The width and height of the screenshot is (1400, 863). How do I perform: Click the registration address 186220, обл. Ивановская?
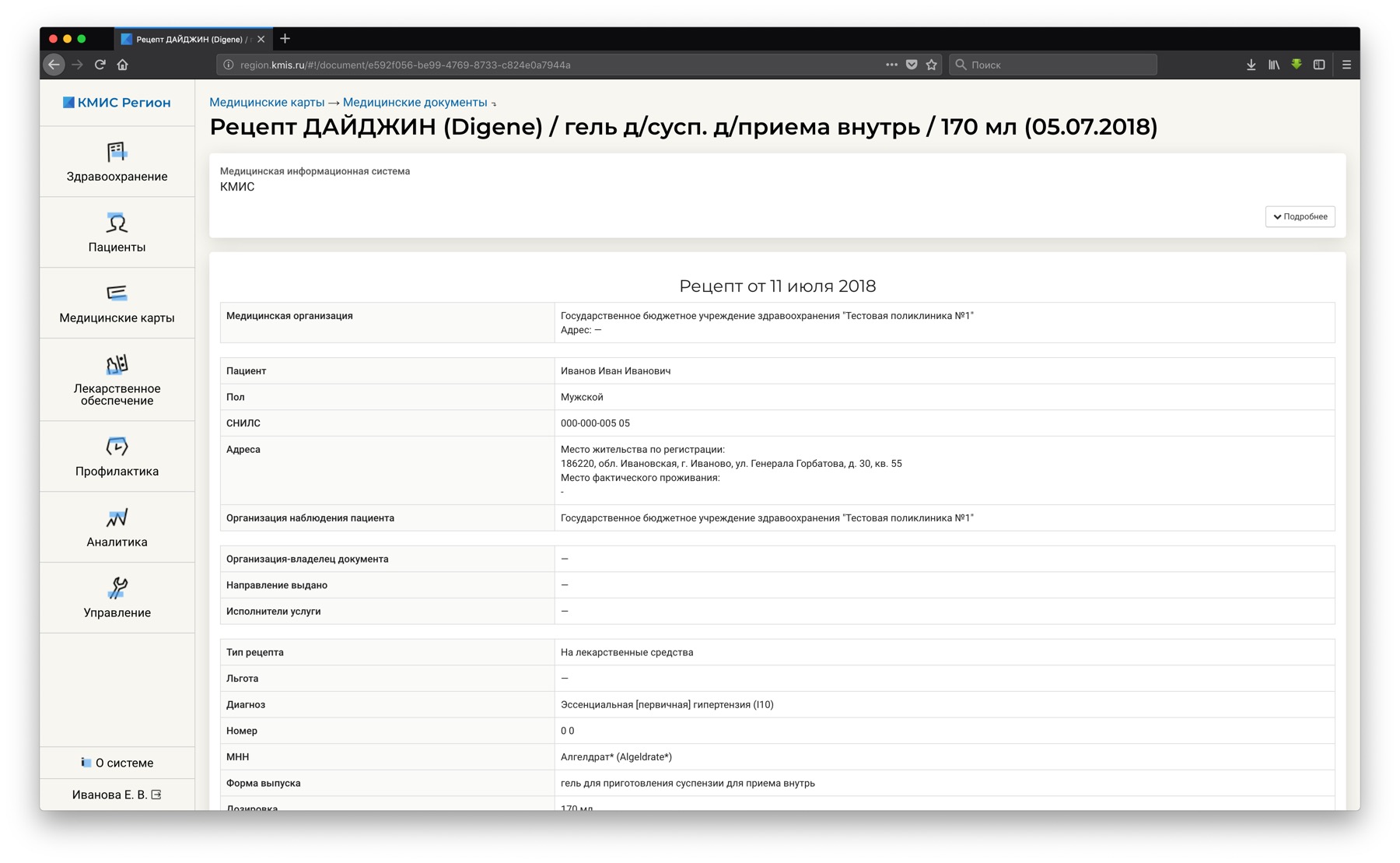click(731, 464)
